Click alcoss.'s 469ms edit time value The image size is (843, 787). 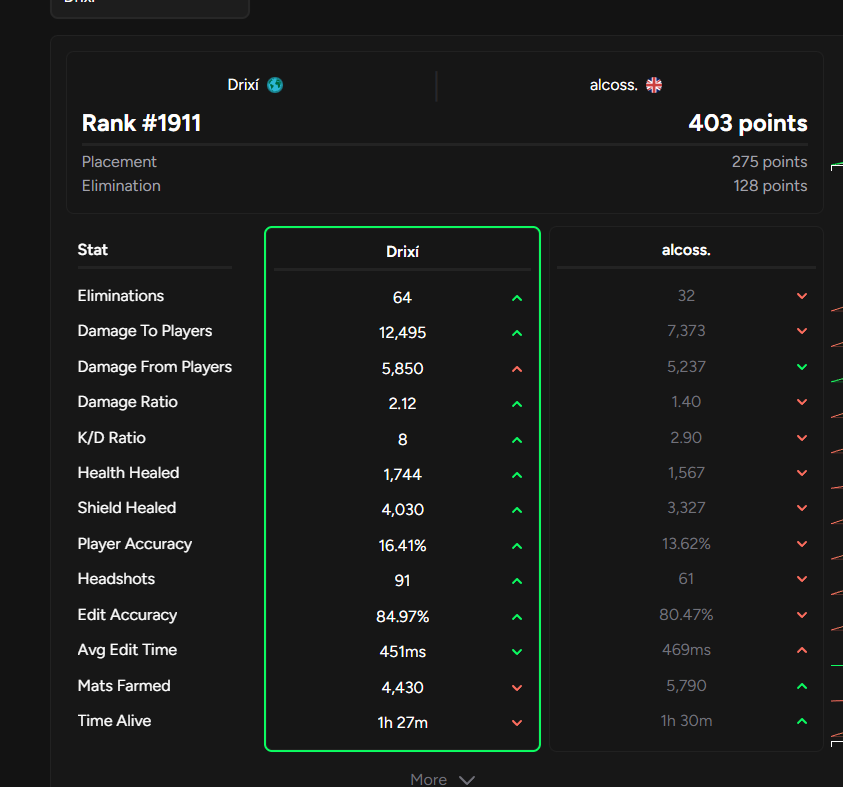[686, 650]
